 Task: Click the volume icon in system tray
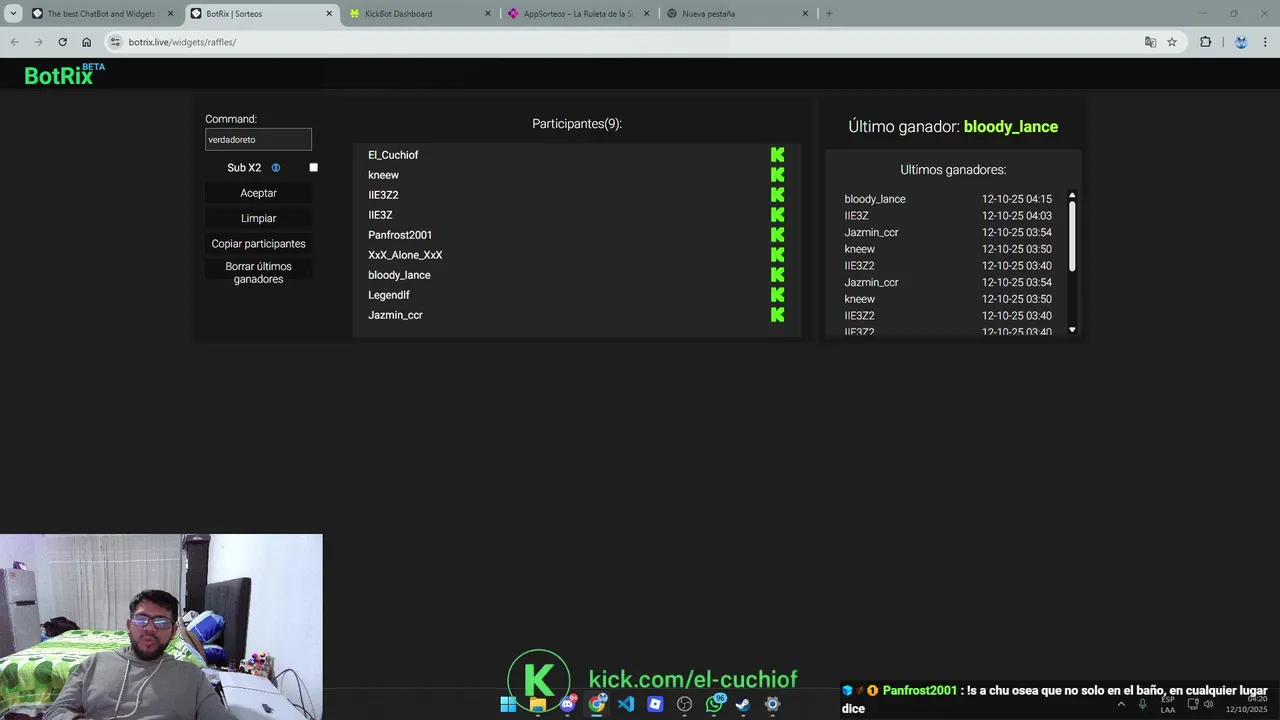point(1208,704)
